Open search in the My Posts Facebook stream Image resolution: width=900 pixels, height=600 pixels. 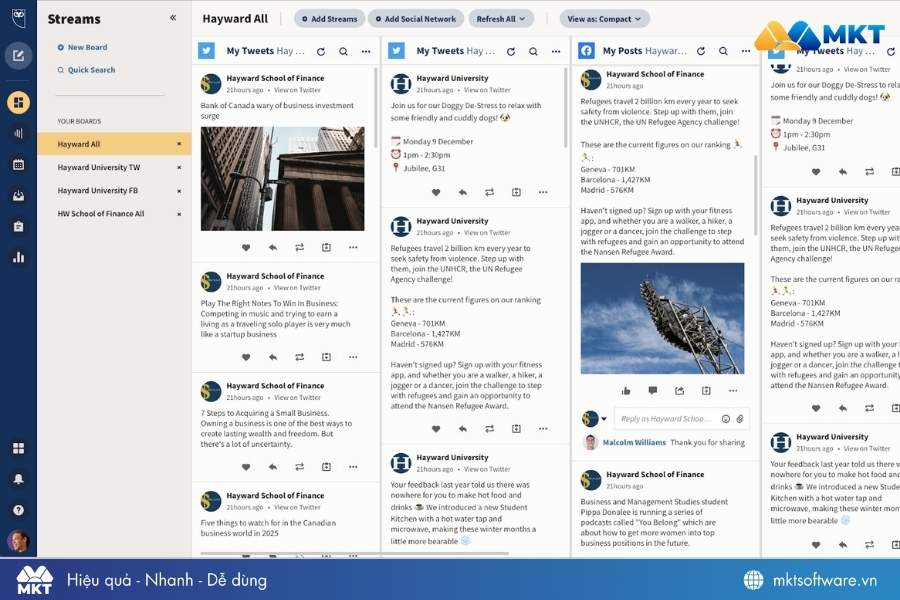[722, 50]
